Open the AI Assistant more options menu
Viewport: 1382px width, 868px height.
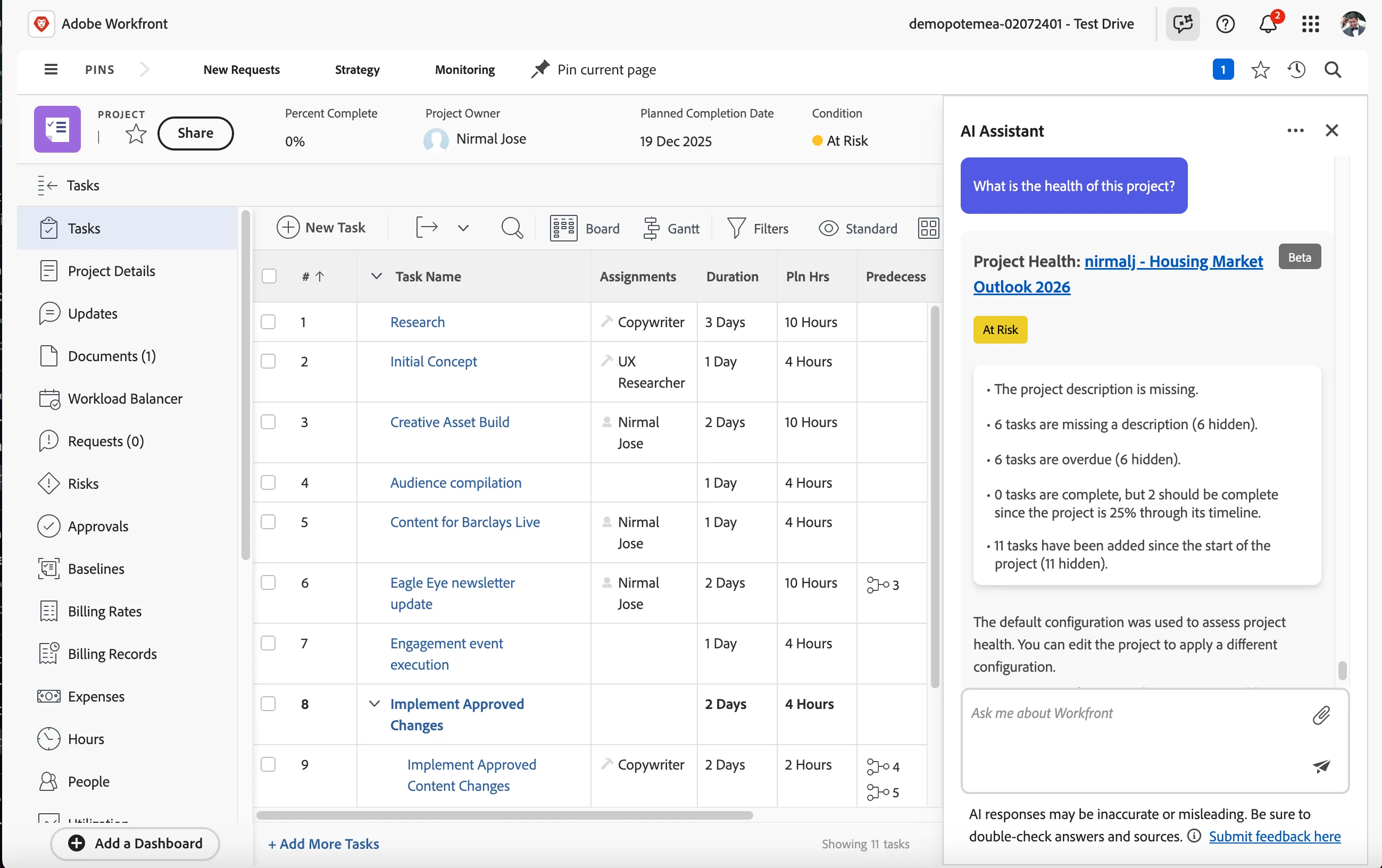[x=1295, y=130]
